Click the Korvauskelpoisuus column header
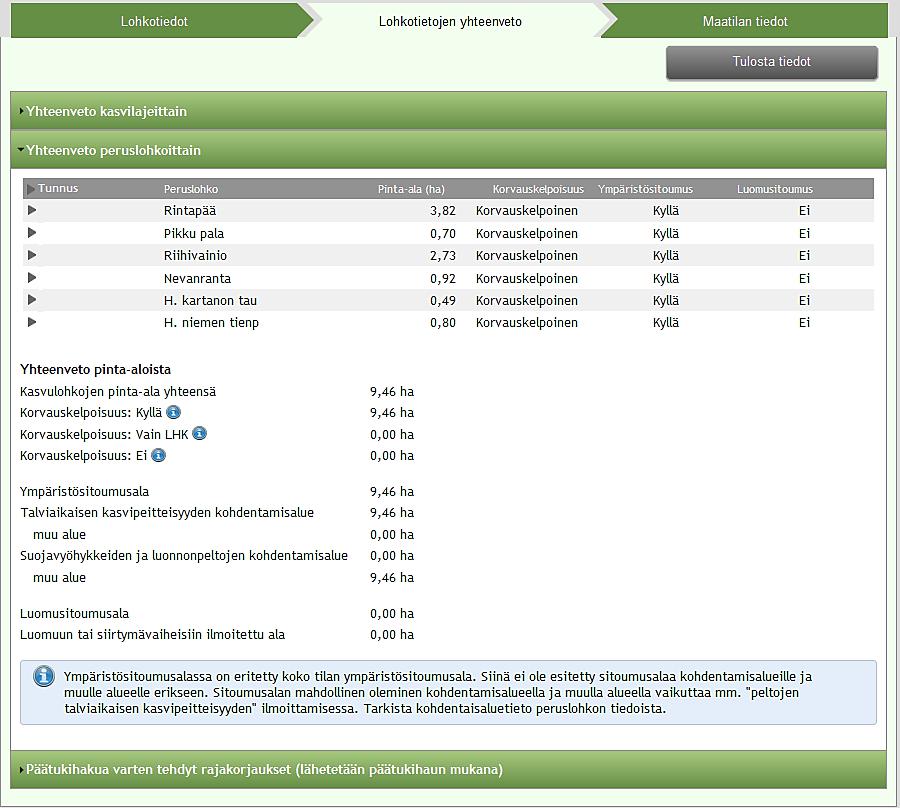900x808 pixels. (x=538, y=189)
